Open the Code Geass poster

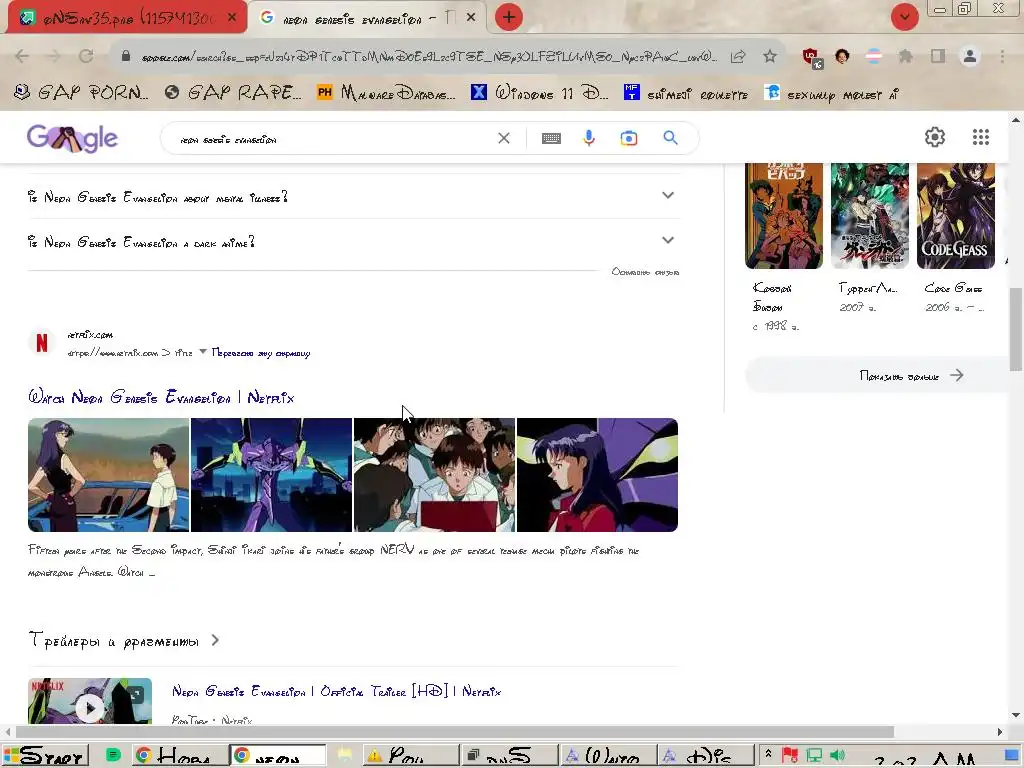tap(955, 216)
